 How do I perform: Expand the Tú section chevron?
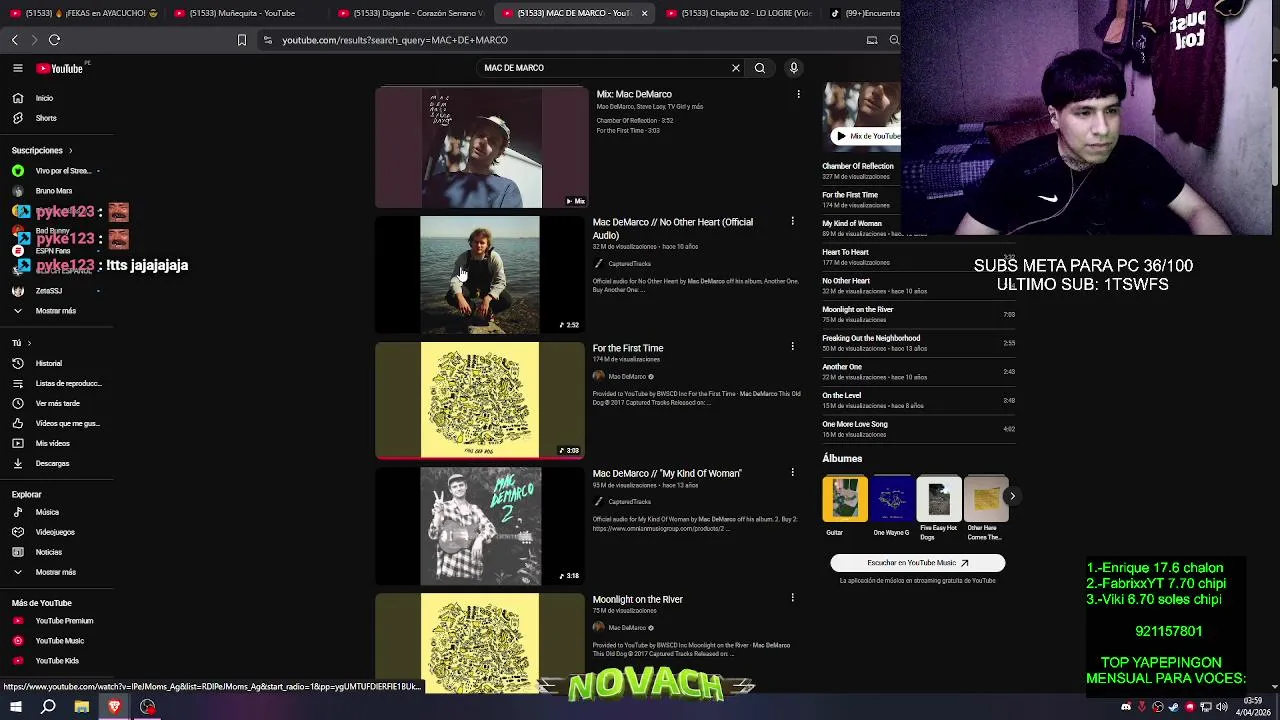(x=28, y=343)
